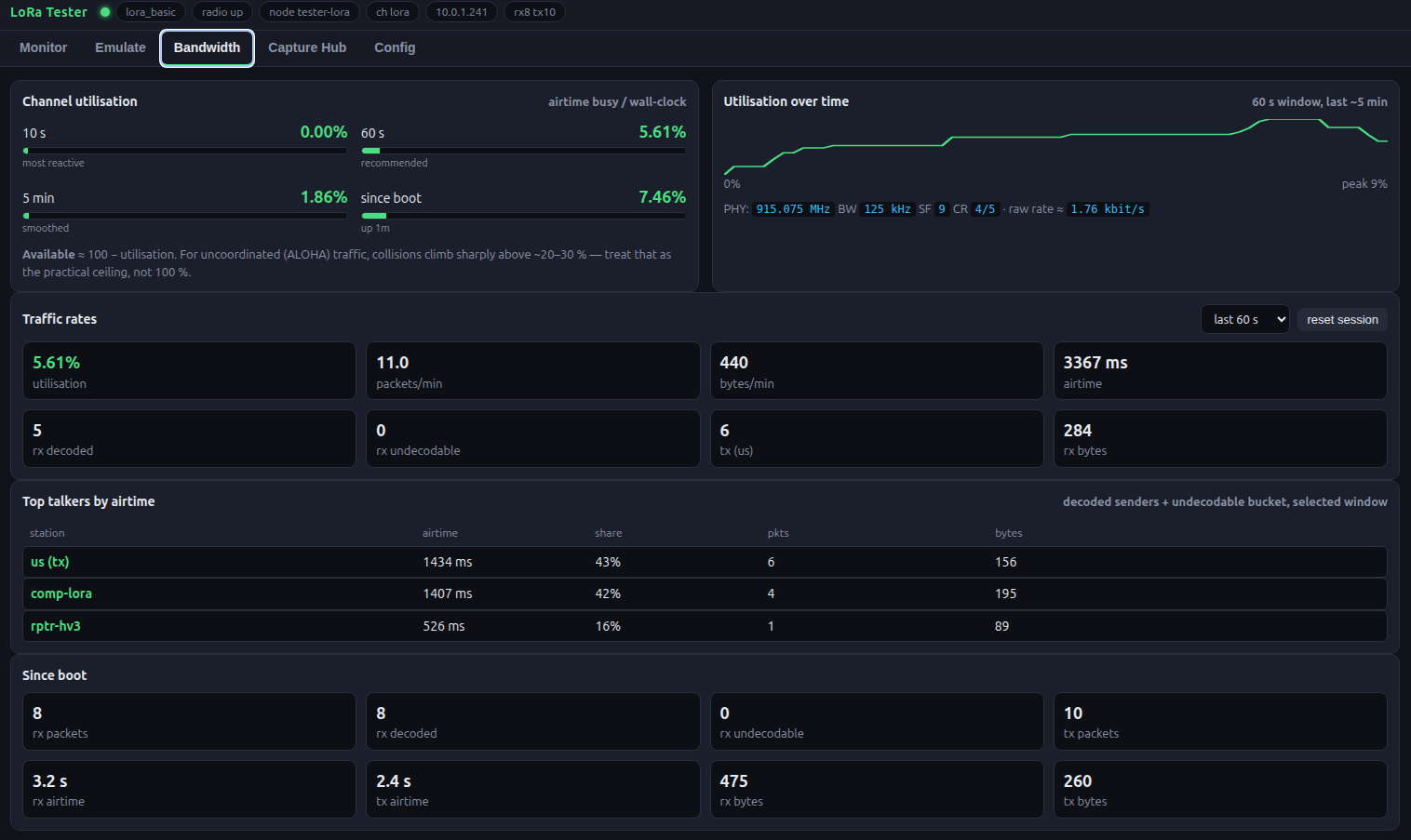Image resolution: width=1411 pixels, height=840 pixels.
Task: Click the spreading factor value 9
Action: [942, 209]
